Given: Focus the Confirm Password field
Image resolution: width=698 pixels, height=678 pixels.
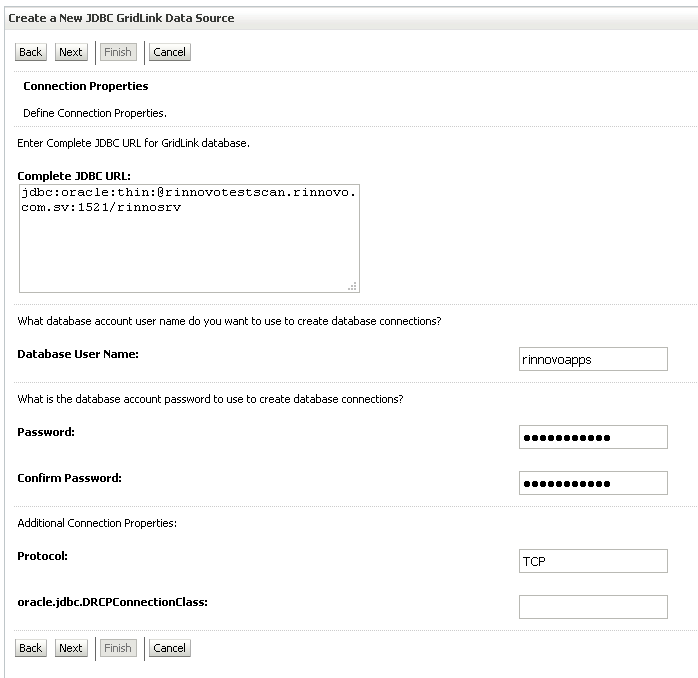Looking at the screenshot, I should (593, 483).
